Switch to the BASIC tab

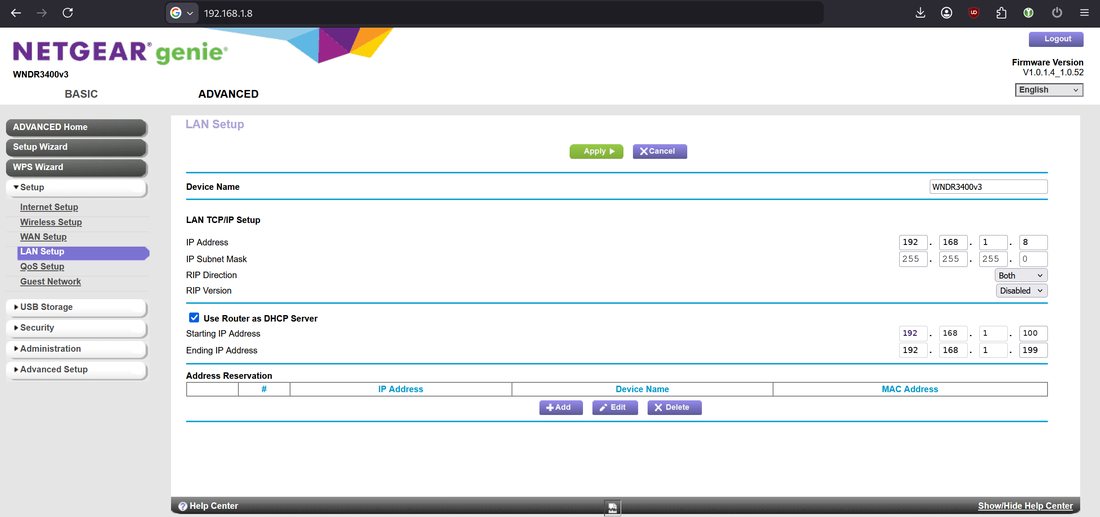click(81, 94)
